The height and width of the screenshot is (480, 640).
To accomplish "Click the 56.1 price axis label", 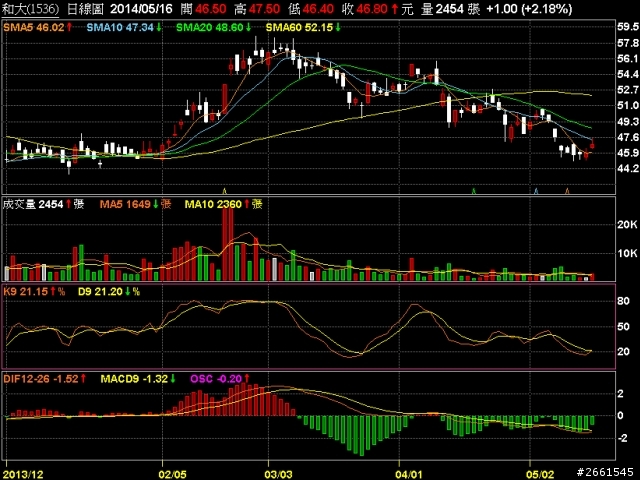I will (628, 59).
